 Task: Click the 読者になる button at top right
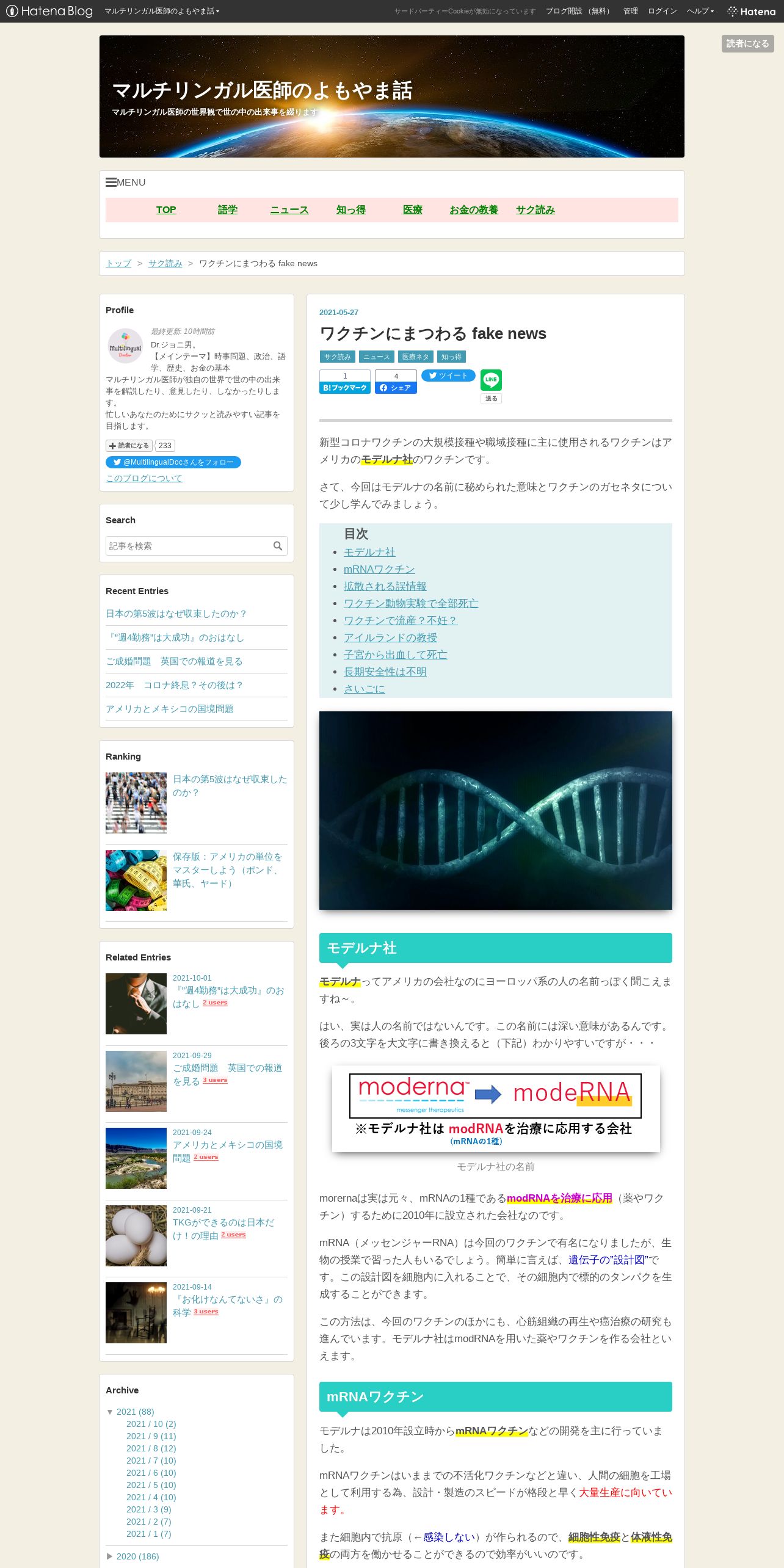[747, 43]
